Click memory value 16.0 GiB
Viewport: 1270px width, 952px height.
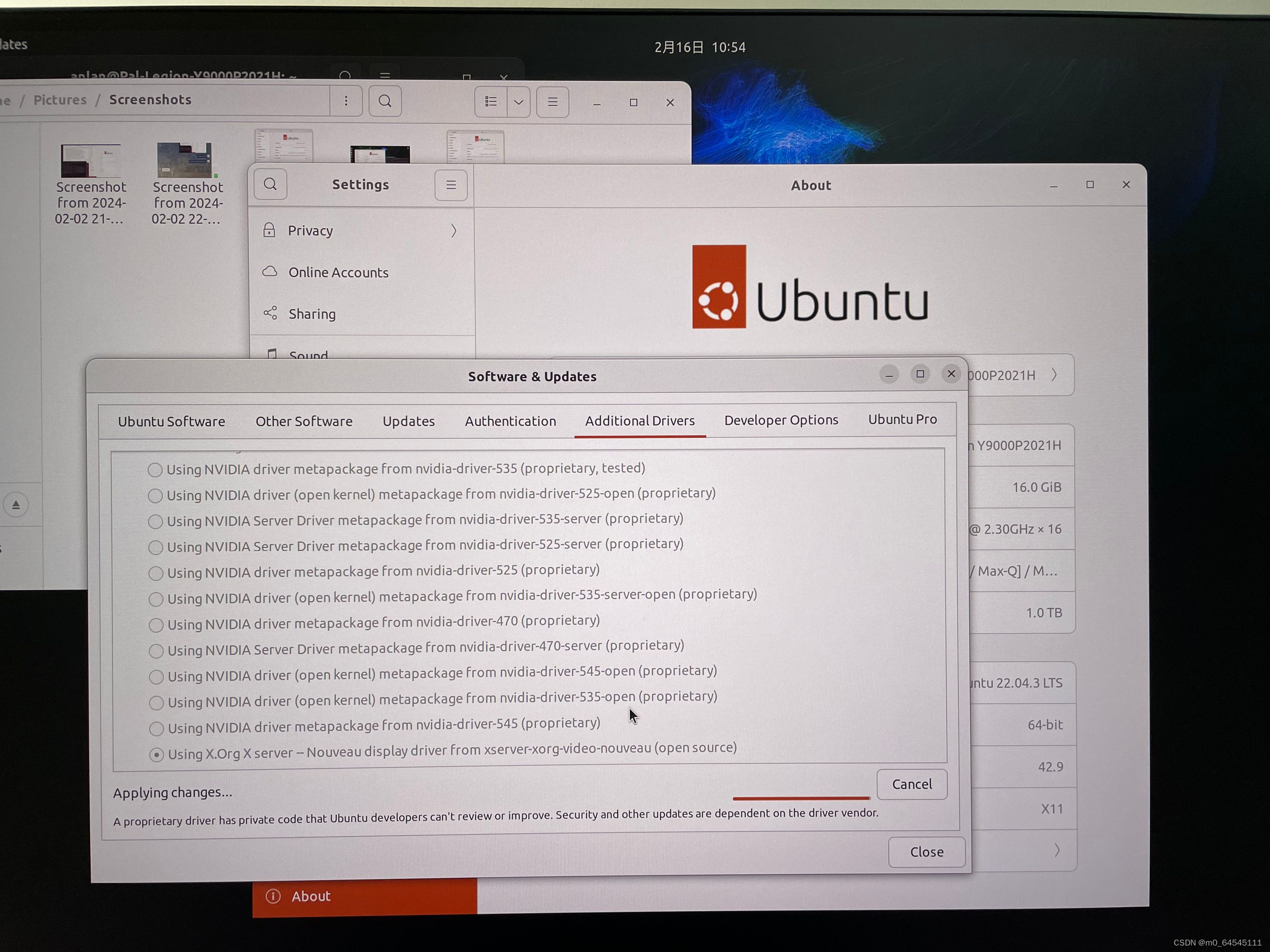[1036, 487]
